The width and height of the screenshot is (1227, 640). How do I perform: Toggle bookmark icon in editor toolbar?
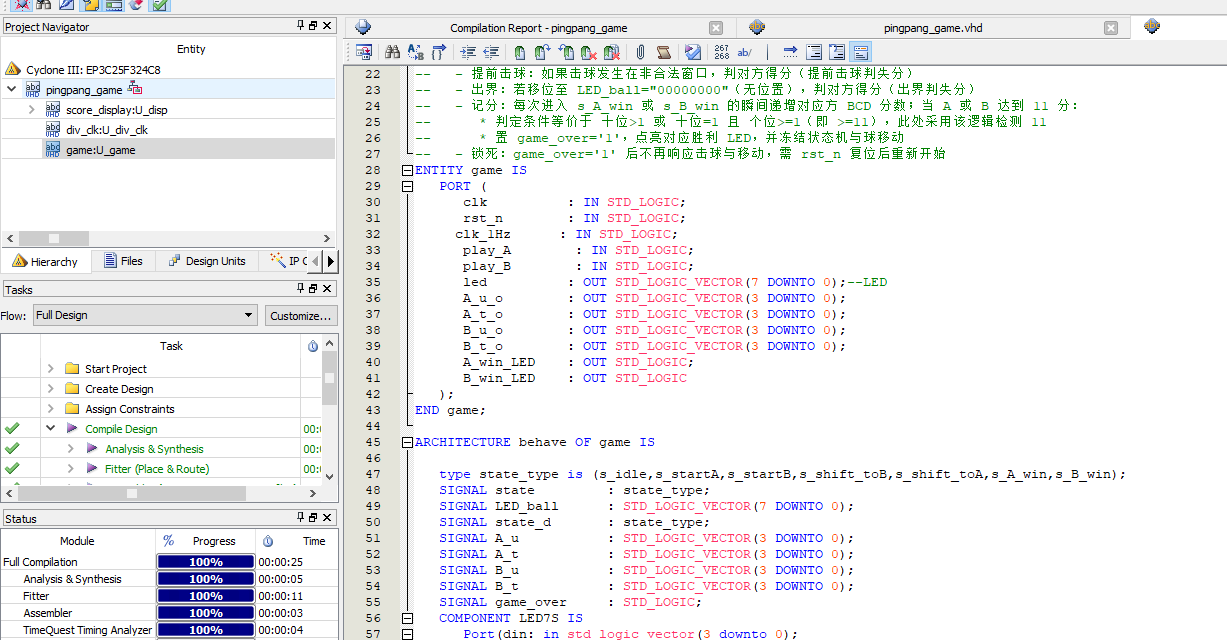(519, 52)
